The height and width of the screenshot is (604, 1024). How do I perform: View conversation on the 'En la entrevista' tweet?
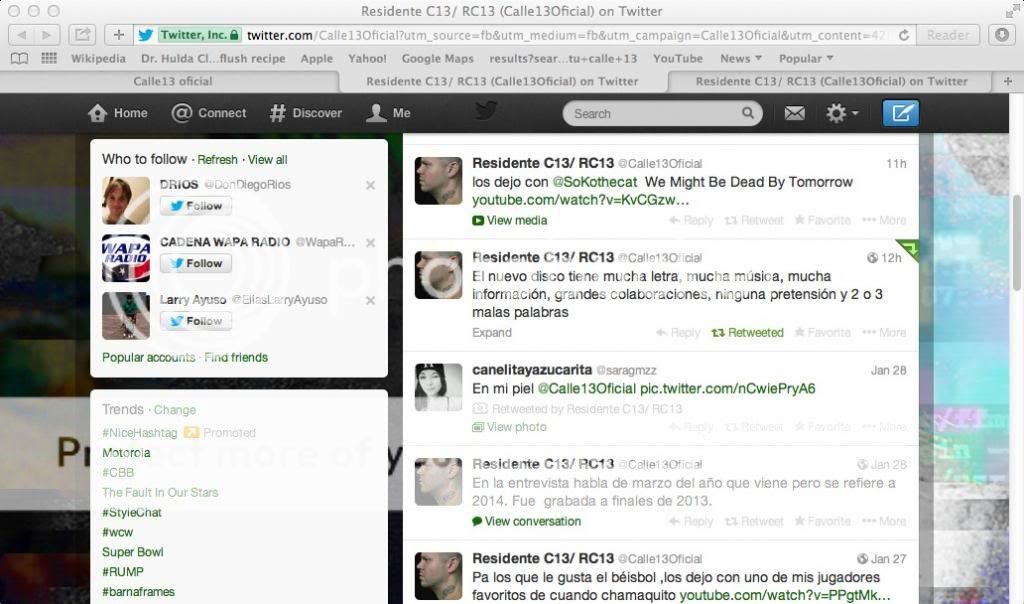[526, 522]
